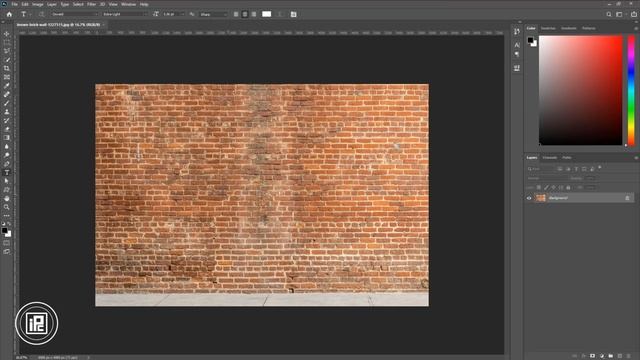The image size is (640, 360).
Task: Select the Clone Stamp tool
Action: click(x=7, y=111)
